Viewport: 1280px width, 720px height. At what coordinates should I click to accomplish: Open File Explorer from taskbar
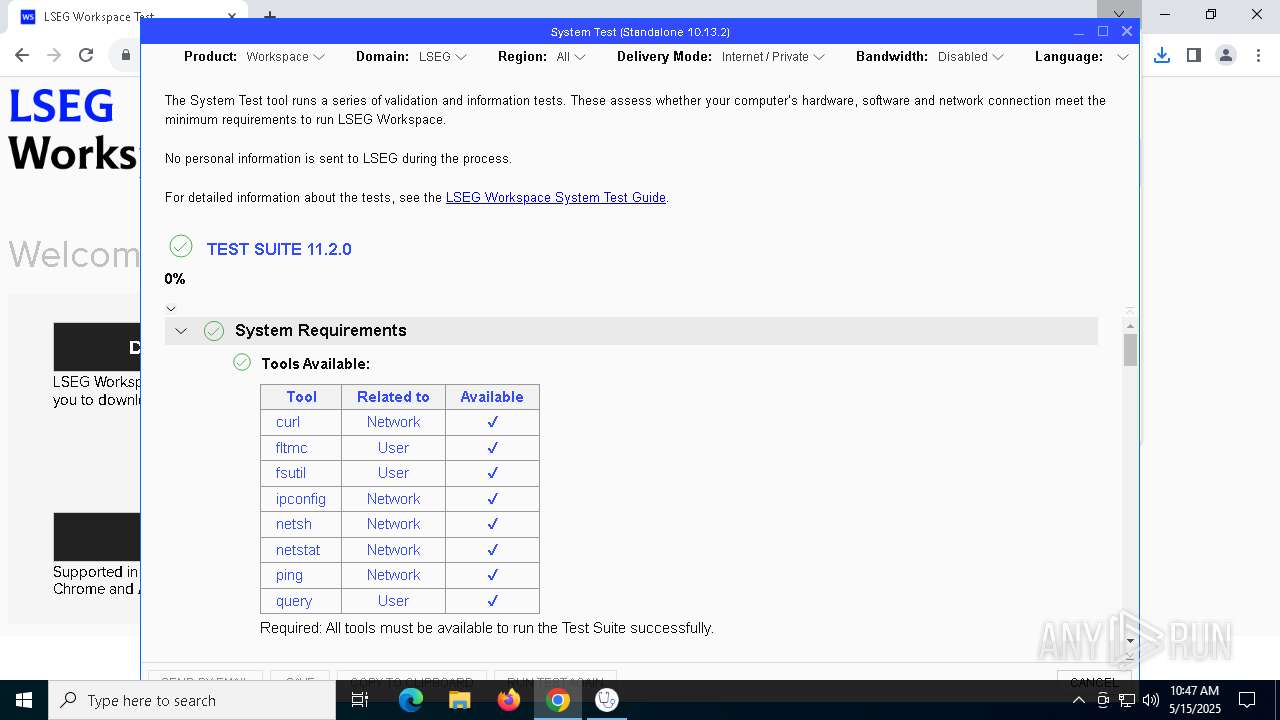tap(460, 700)
